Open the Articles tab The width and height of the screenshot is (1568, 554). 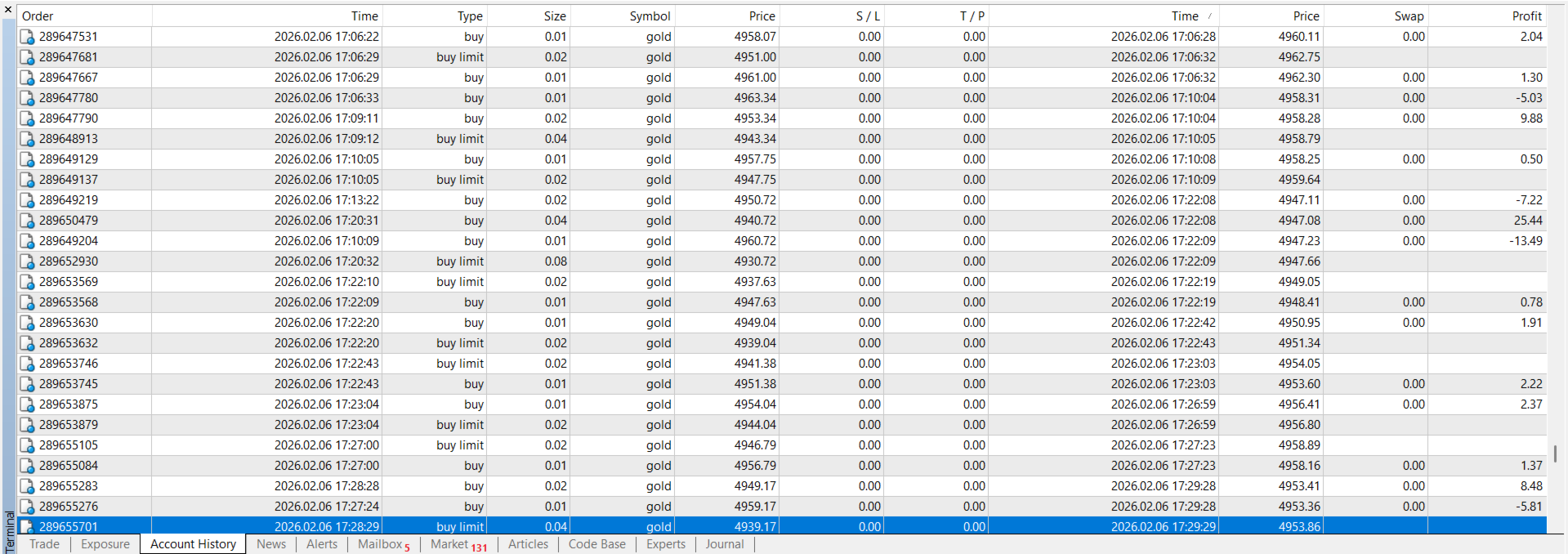529,544
